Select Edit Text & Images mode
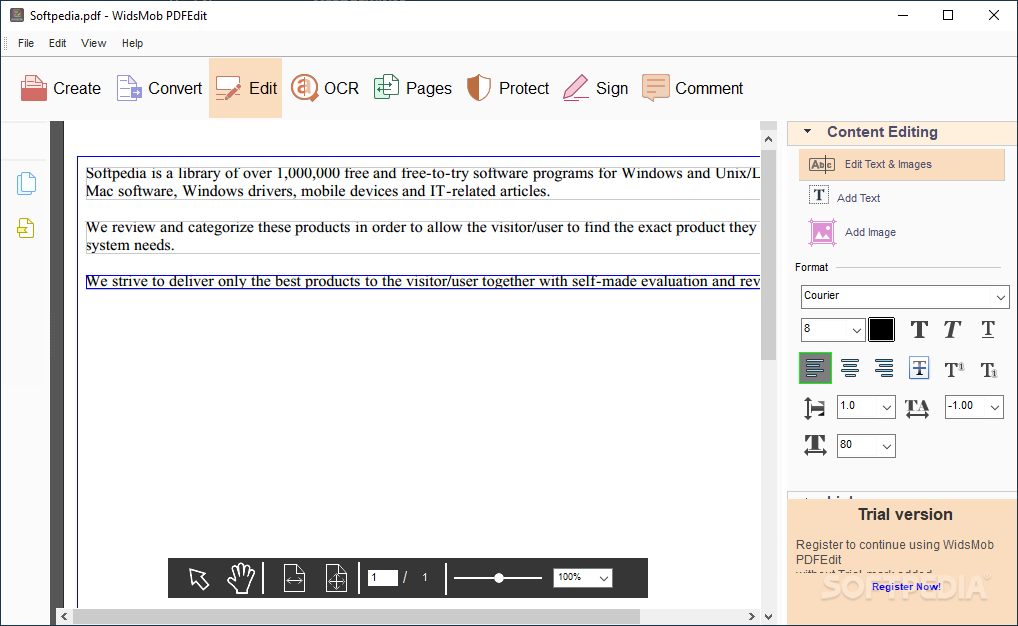The width and height of the screenshot is (1018, 626). tap(902, 164)
